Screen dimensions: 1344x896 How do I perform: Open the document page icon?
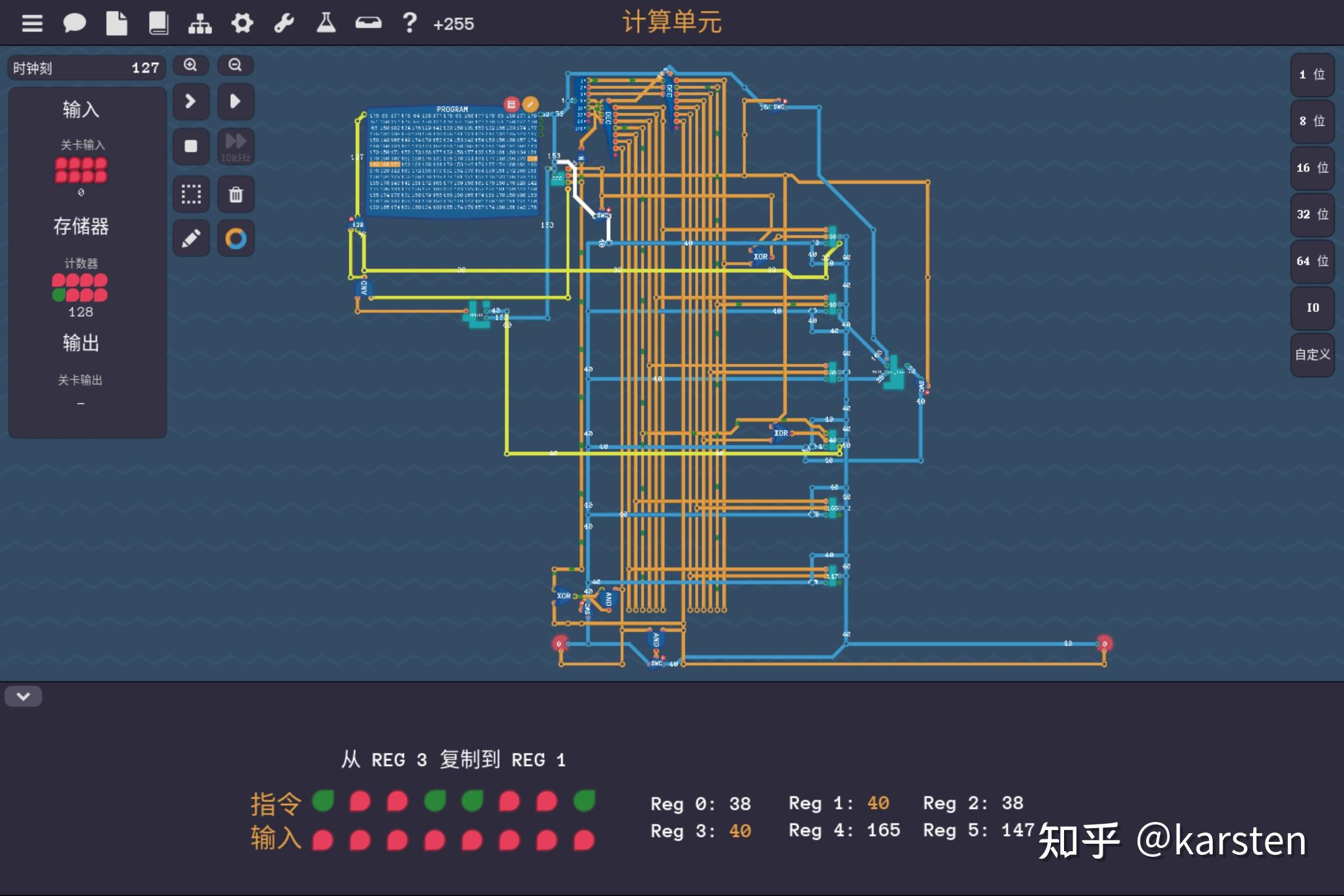[x=116, y=24]
